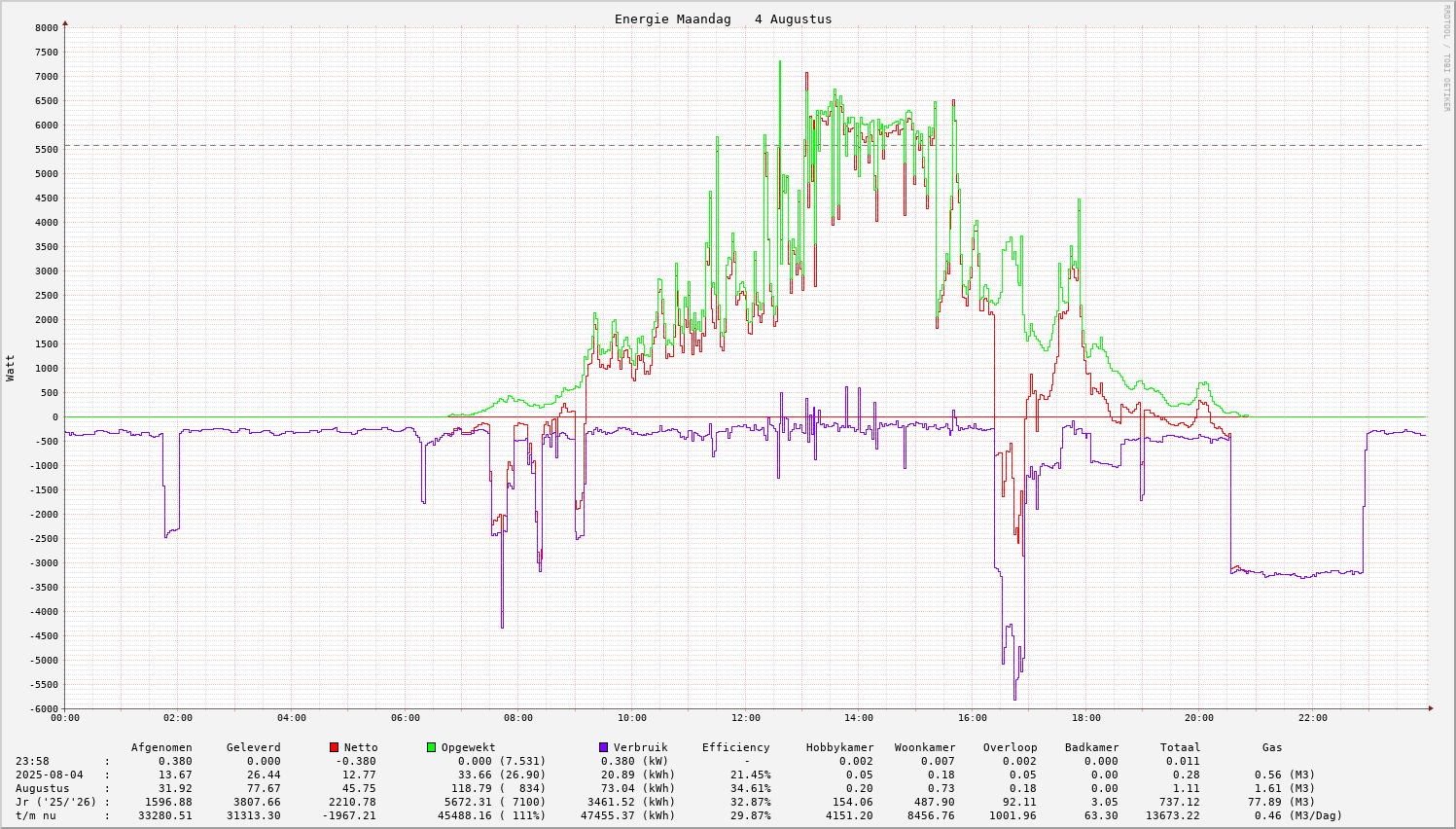
Task: Click the Efficiency column header
Action: point(735,747)
